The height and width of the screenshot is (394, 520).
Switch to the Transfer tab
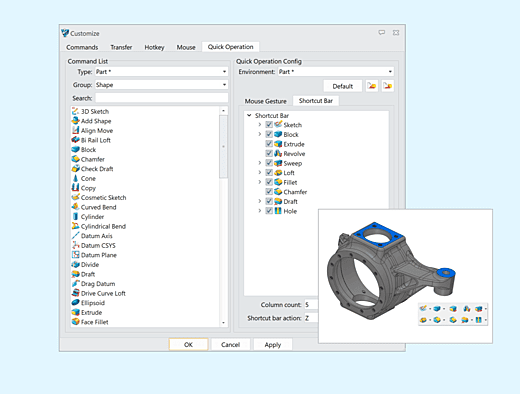click(x=121, y=47)
